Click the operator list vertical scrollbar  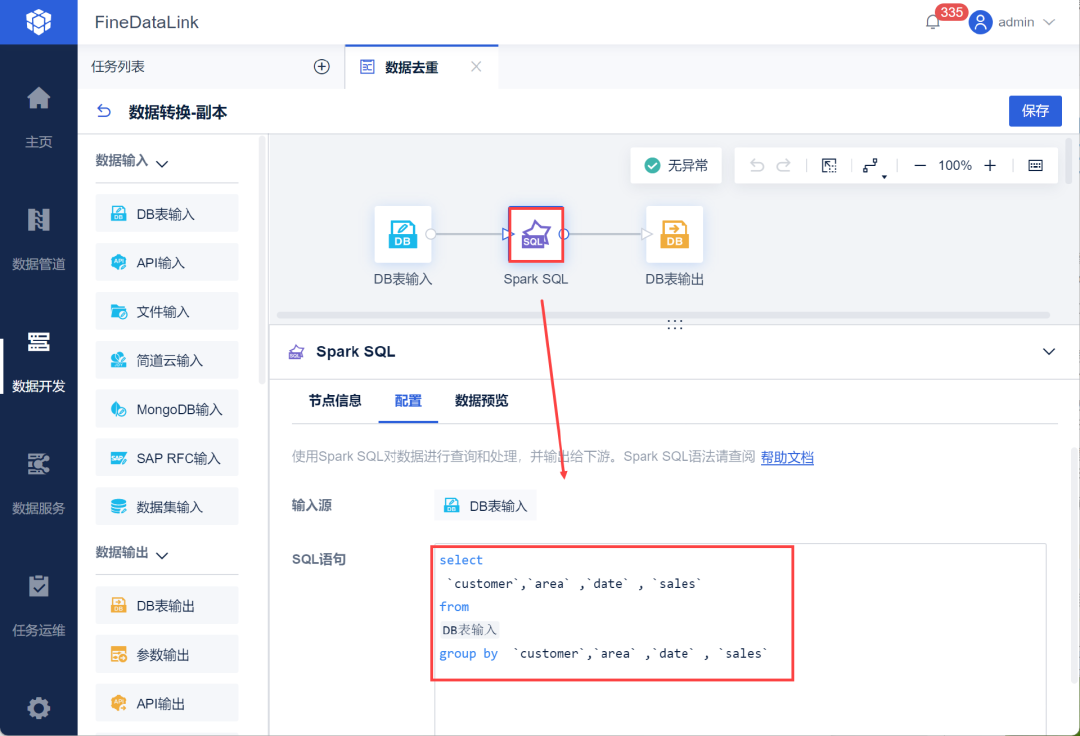(262, 260)
